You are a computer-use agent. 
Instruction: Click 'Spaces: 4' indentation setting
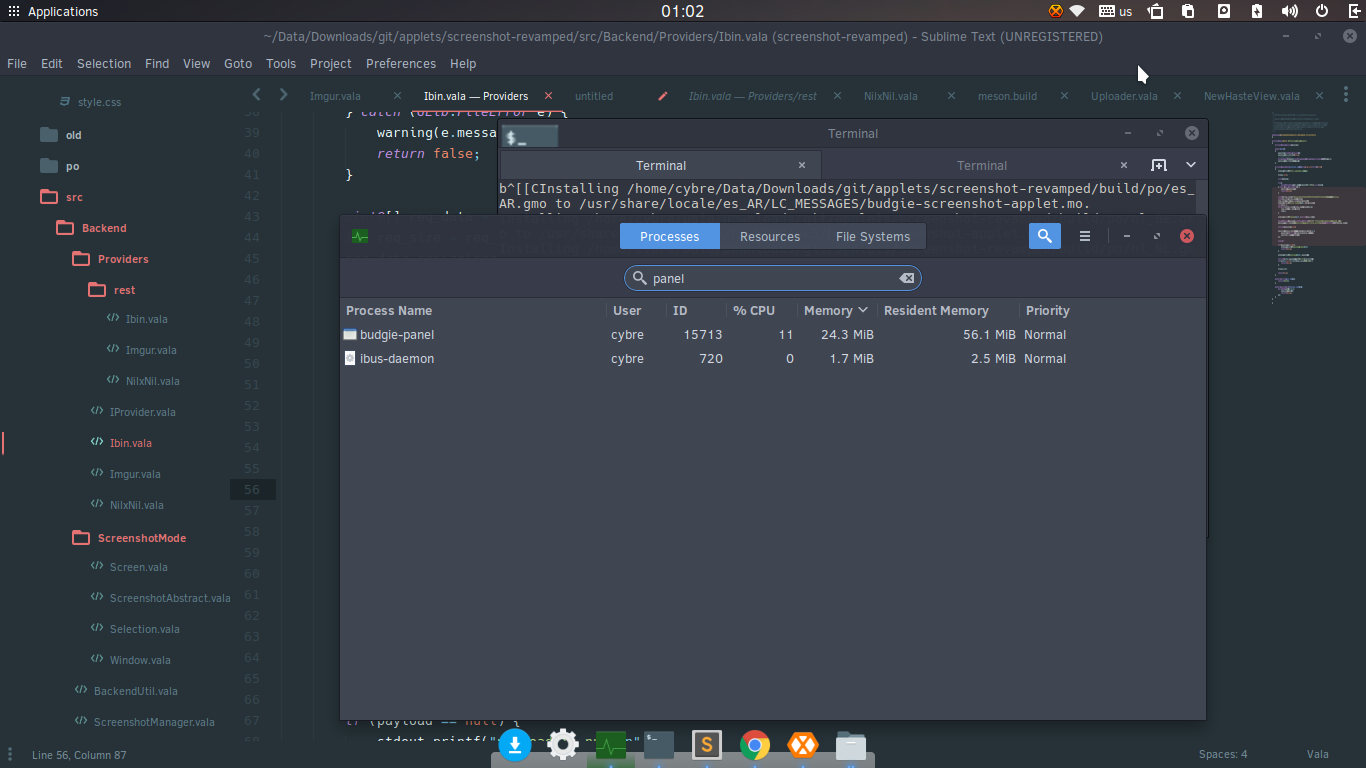click(1223, 754)
